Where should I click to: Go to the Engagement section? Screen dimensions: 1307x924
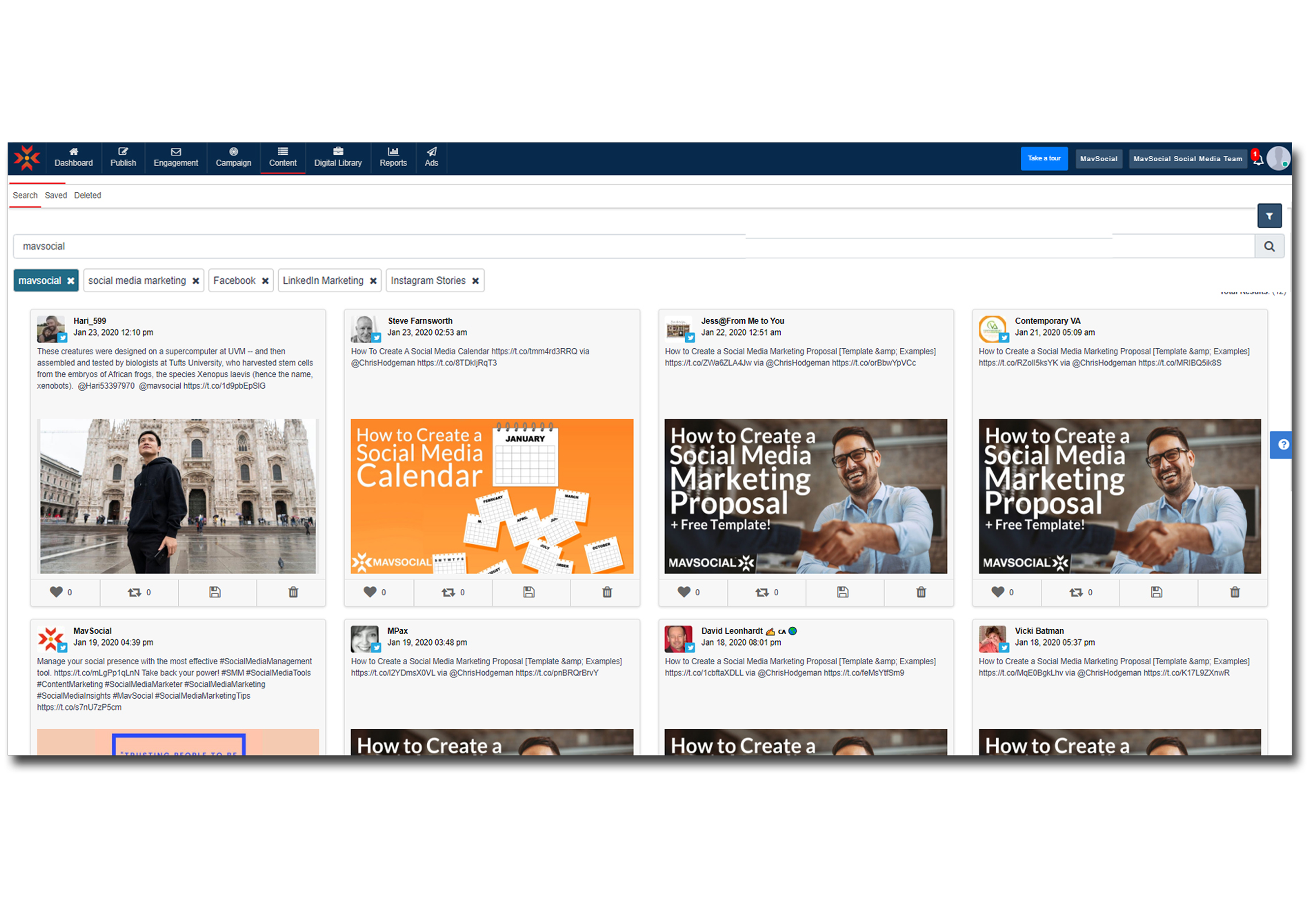tap(176, 158)
